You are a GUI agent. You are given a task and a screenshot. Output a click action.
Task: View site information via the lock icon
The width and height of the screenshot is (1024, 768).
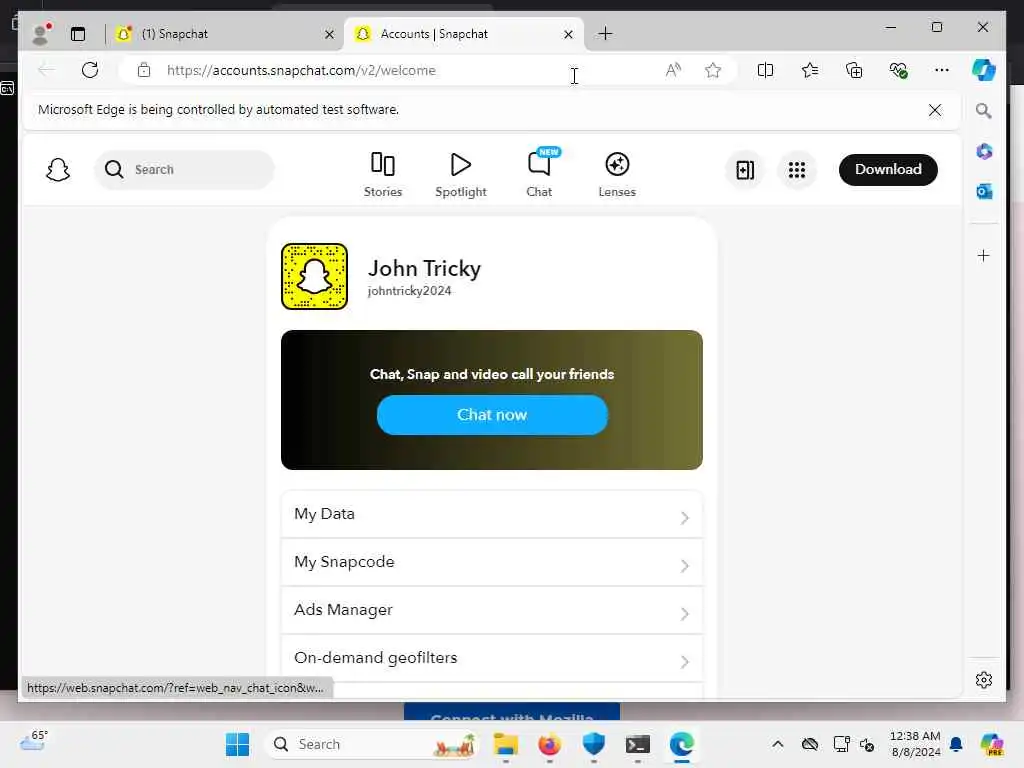[144, 70]
